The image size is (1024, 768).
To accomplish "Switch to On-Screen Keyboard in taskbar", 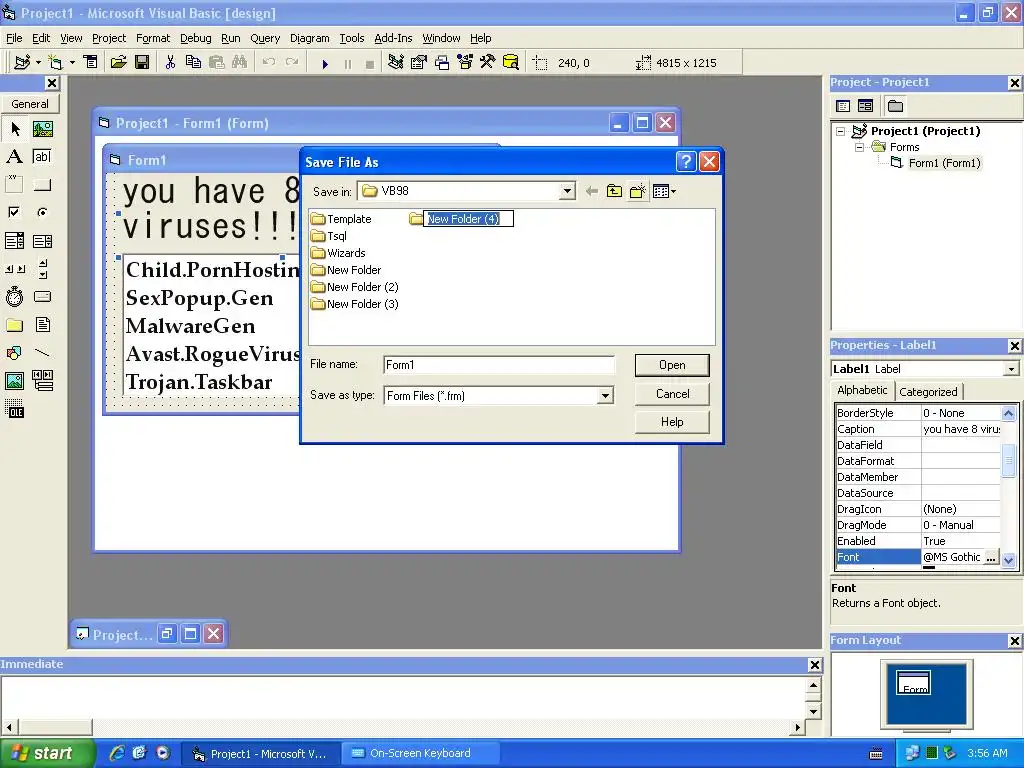I will 421,754.
